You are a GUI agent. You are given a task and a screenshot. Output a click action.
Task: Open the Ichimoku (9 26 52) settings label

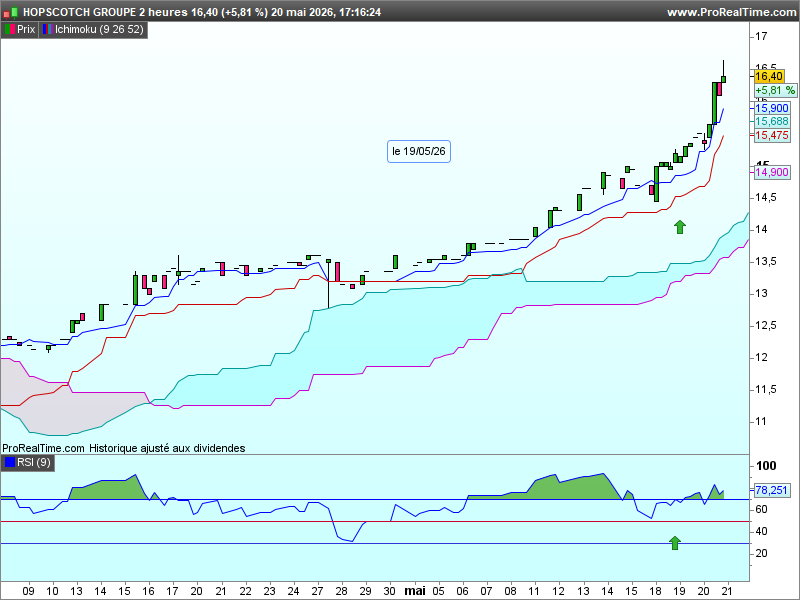click(x=99, y=30)
